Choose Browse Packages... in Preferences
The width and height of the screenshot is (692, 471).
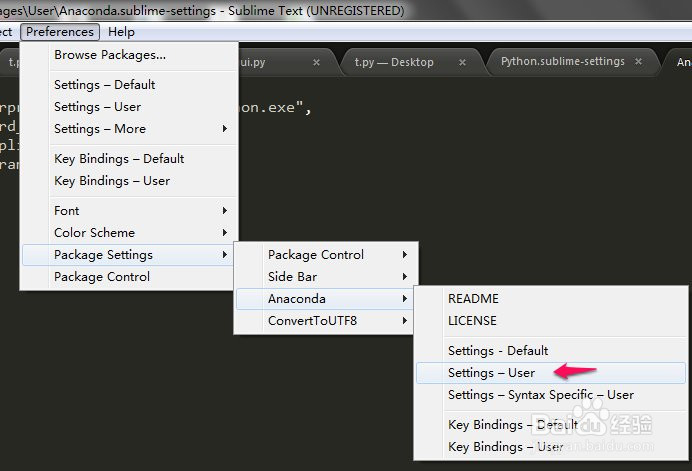point(128,55)
